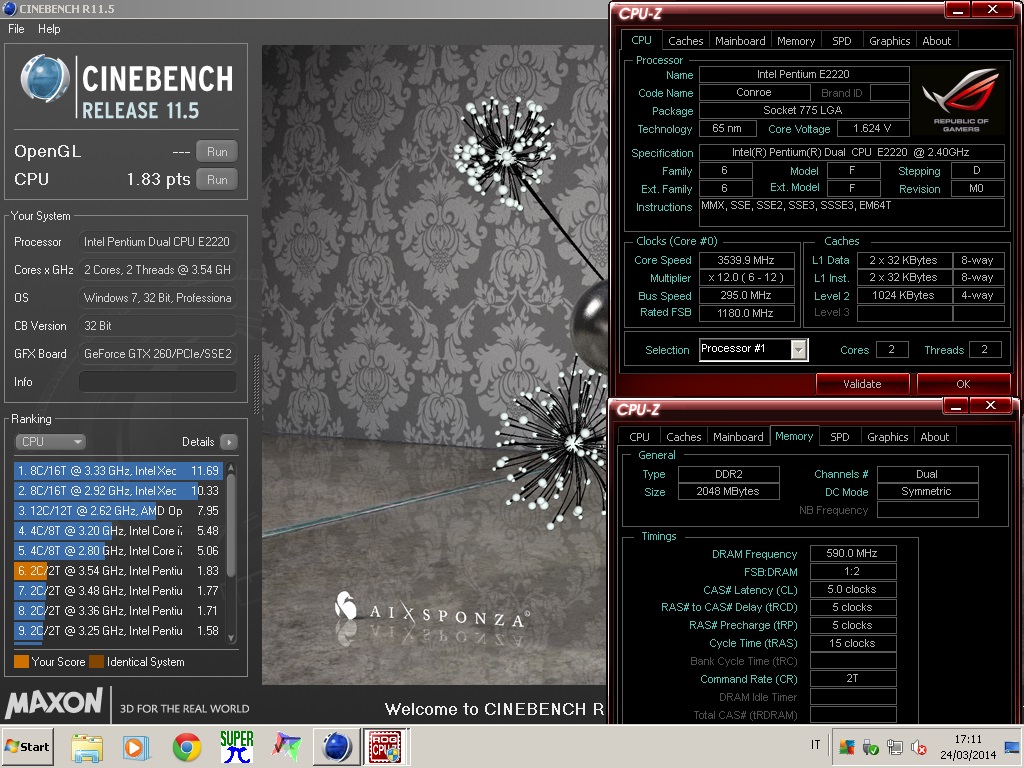Switch to the Cinebench taskbar icon
This screenshot has height=768, width=1024.
pyautogui.click(x=337, y=747)
